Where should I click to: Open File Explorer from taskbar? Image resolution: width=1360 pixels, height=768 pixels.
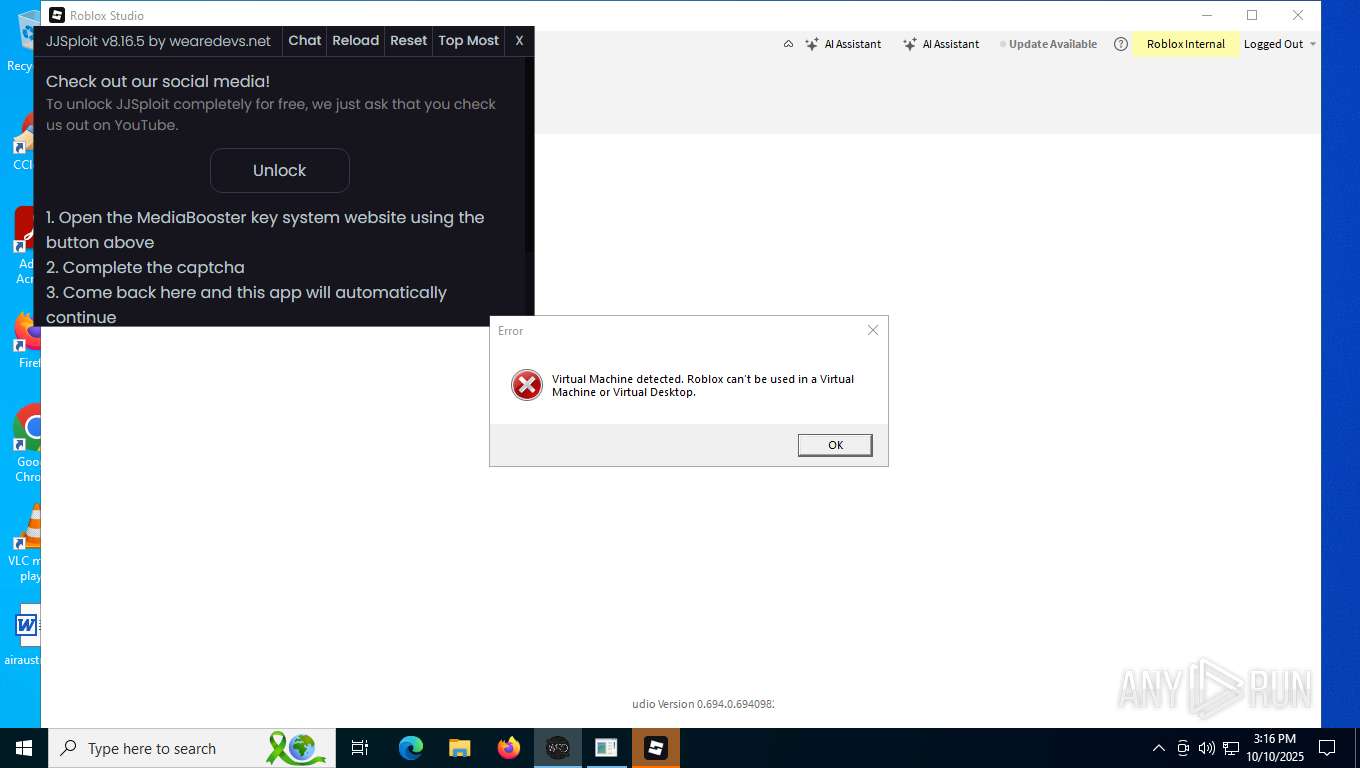tap(459, 748)
